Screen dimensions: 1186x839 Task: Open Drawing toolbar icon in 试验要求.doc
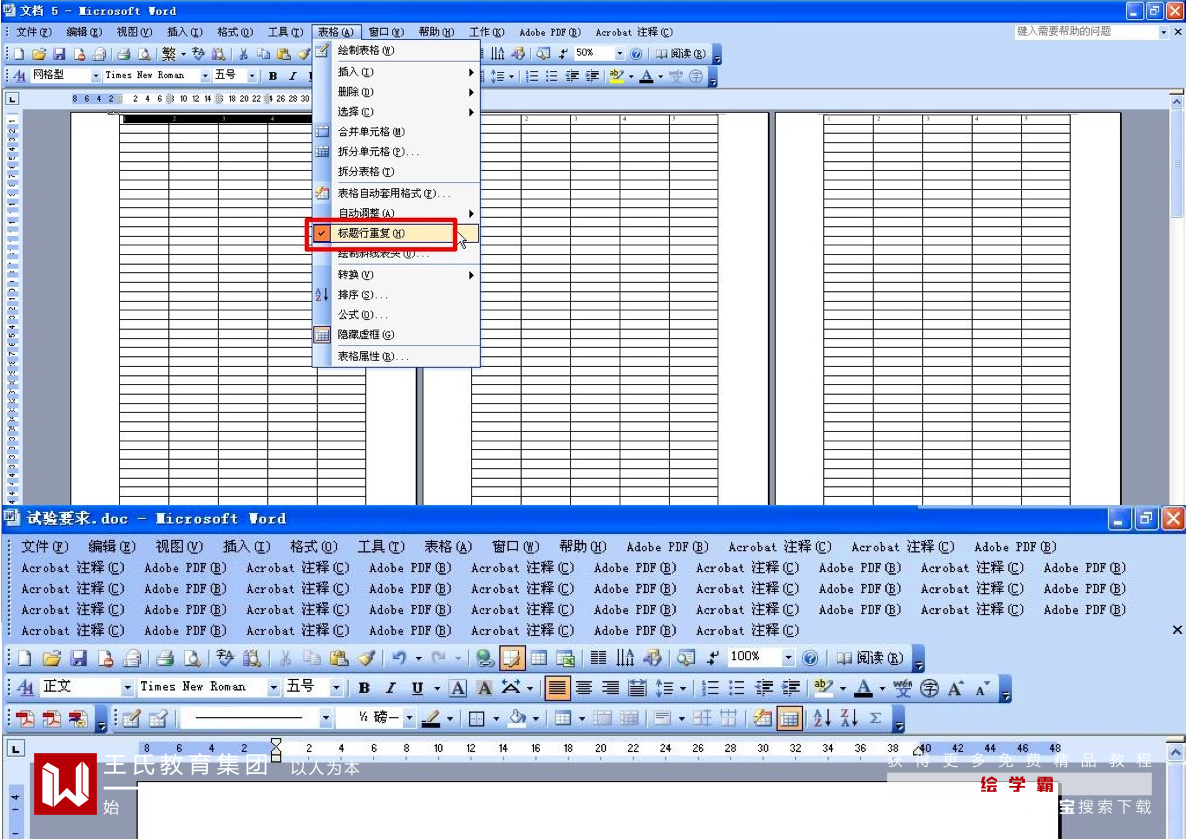[x=652, y=658]
